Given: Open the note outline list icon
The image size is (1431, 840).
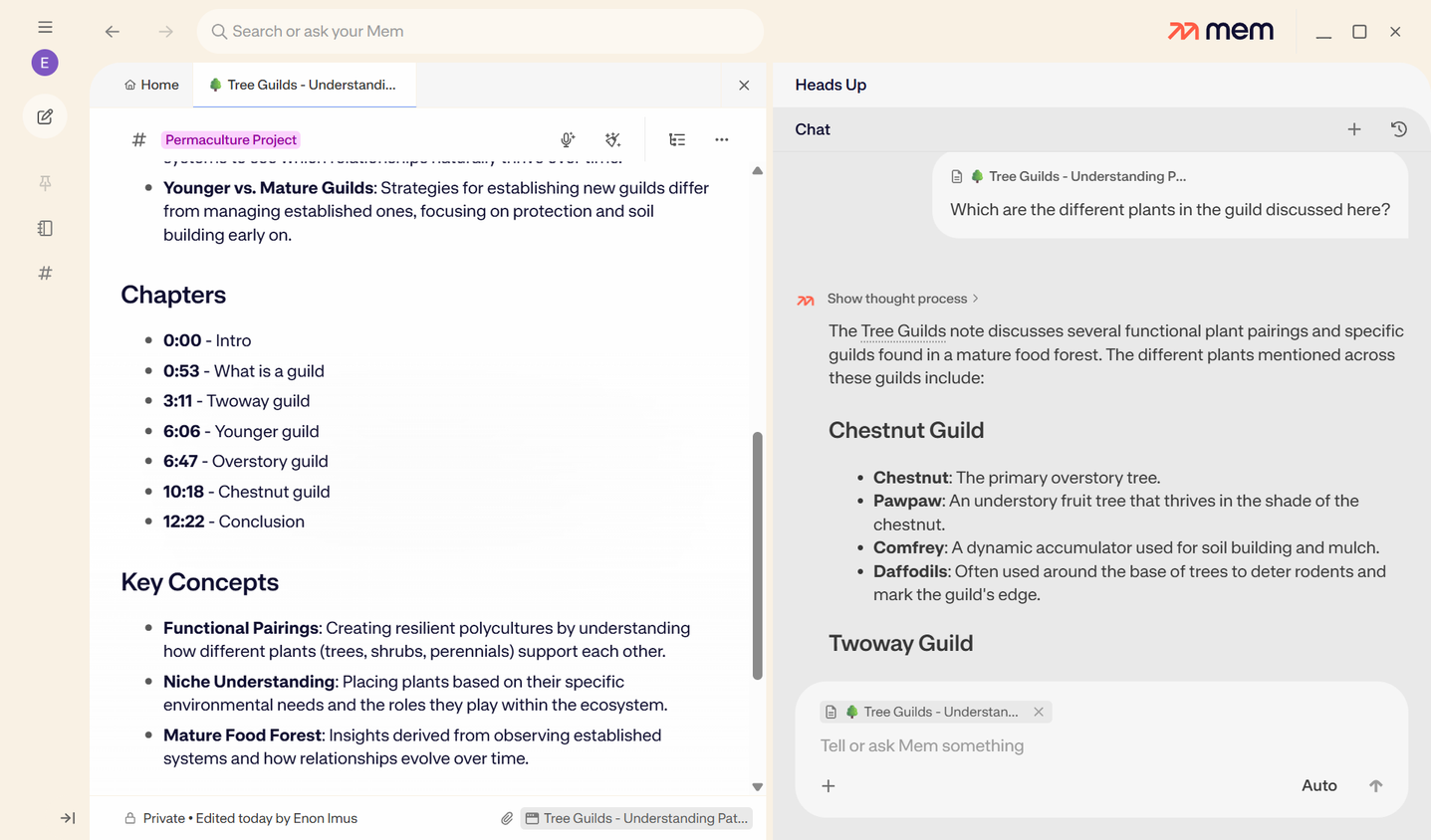Looking at the screenshot, I should click(677, 140).
